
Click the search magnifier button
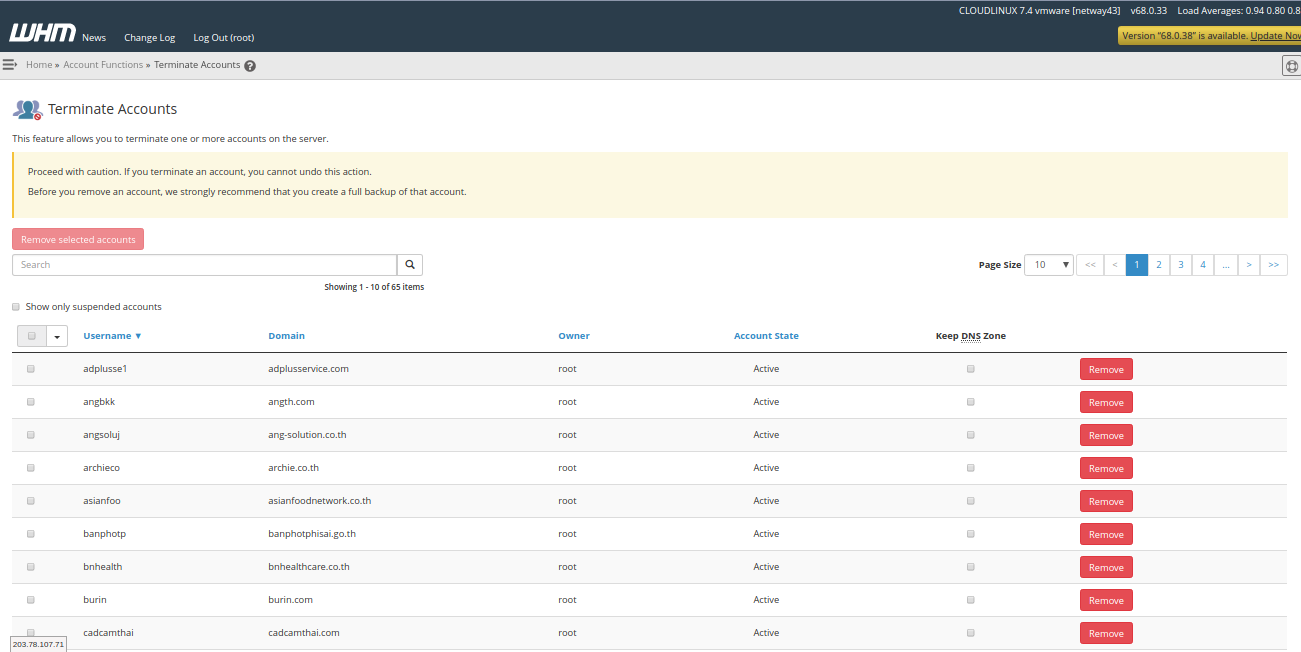coord(410,265)
